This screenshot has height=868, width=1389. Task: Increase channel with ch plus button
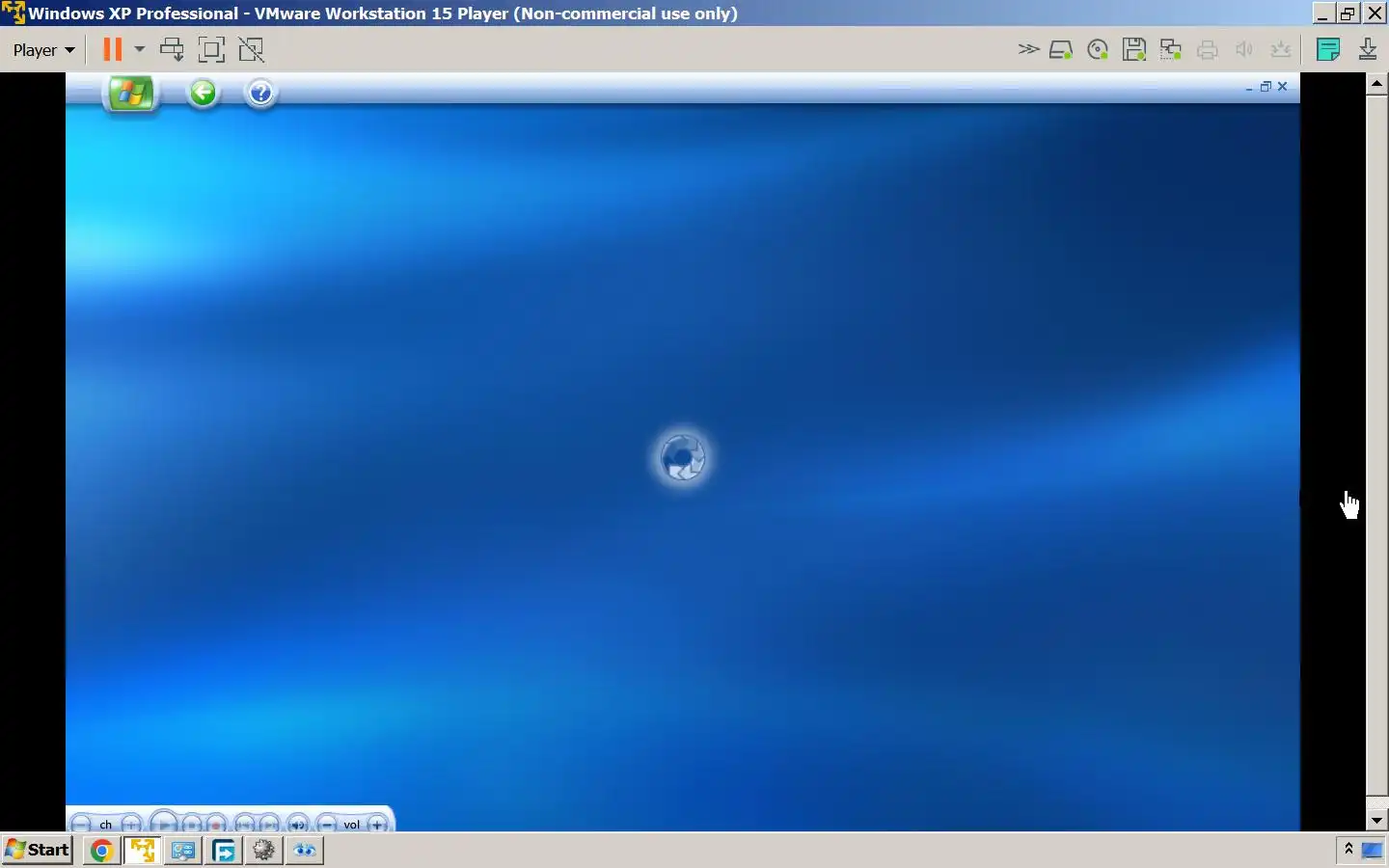[131, 825]
